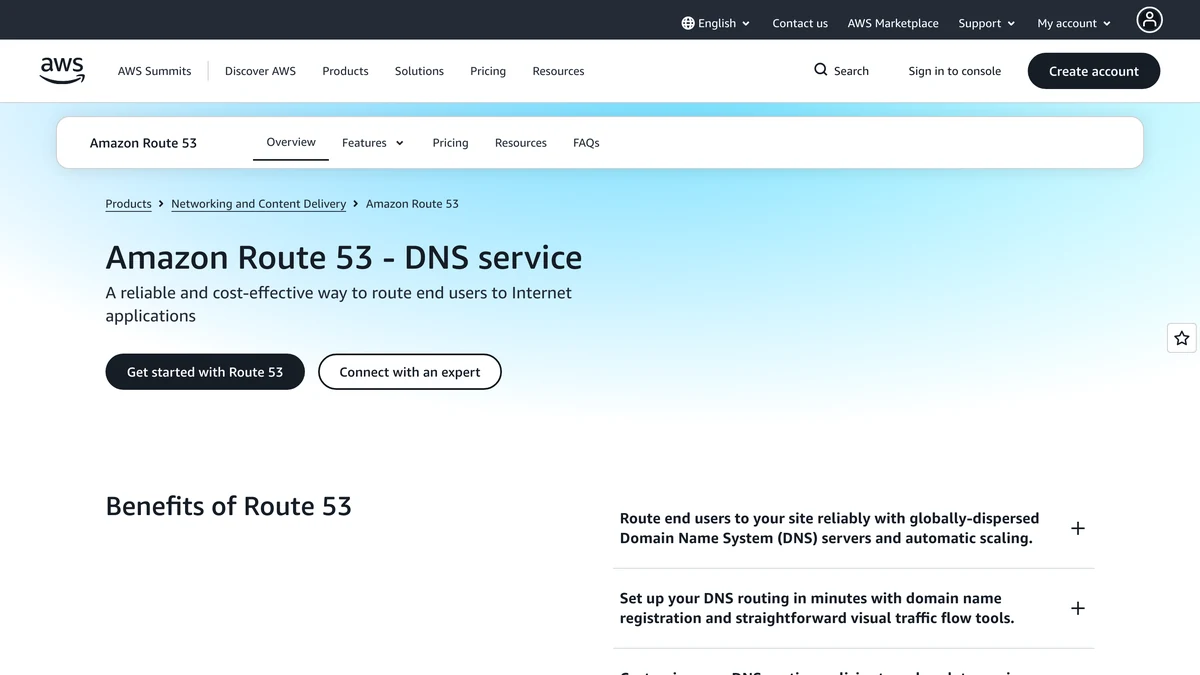Open Solutions menu
Viewport: 1200px width, 675px height.
pos(419,71)
